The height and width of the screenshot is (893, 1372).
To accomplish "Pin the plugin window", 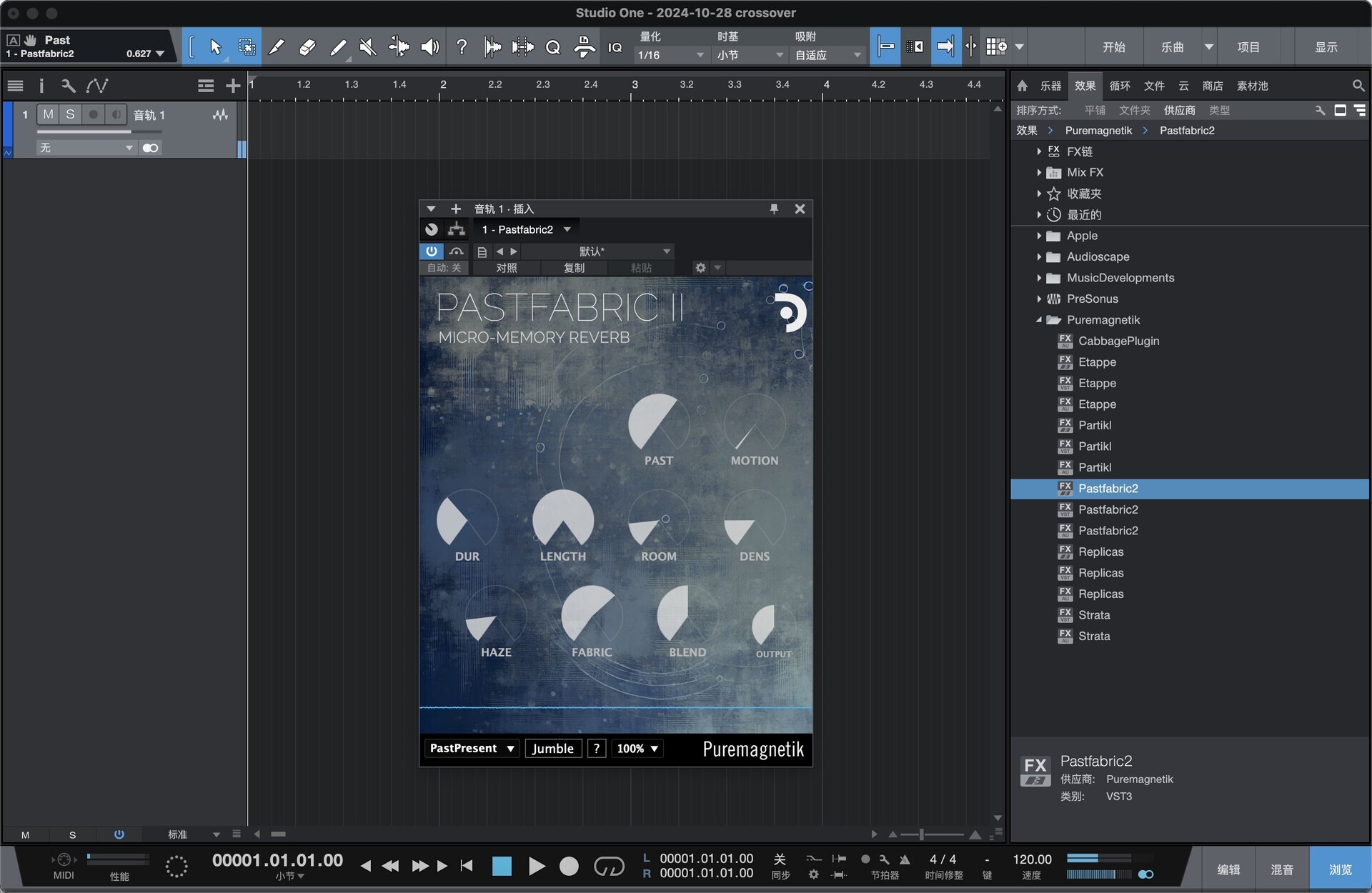I will (x=774, y=209).
